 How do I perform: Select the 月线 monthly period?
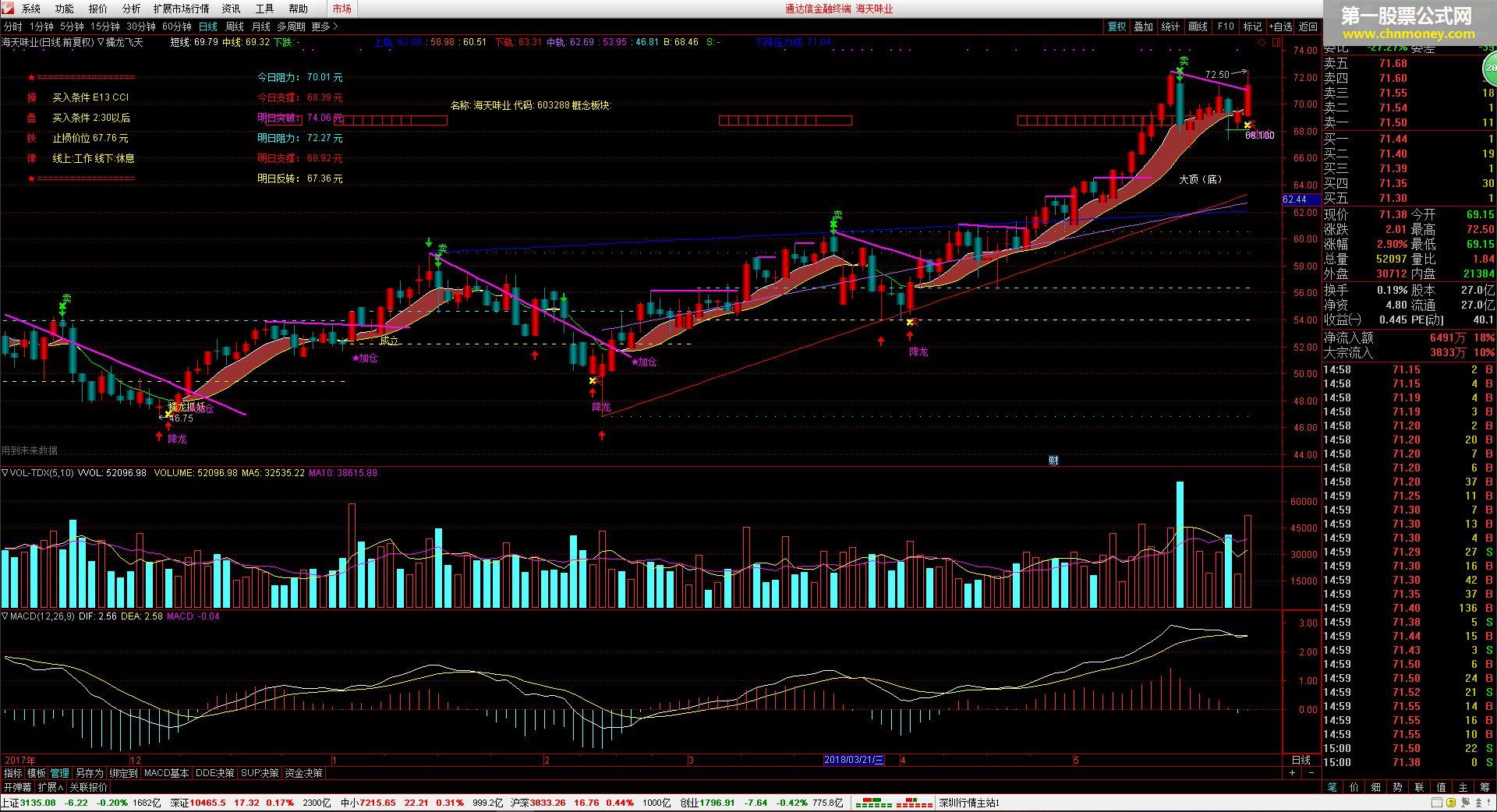coord(260,26)
